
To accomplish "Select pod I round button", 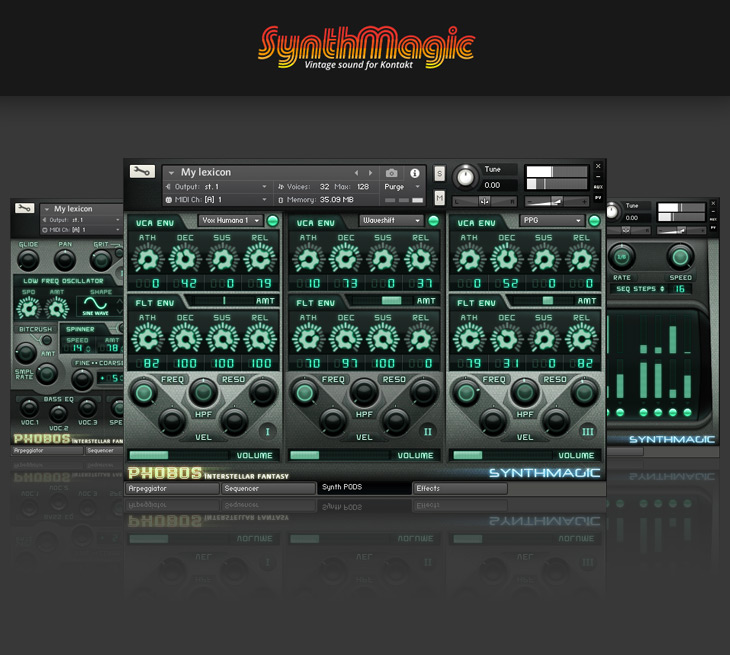I will 267,432.
